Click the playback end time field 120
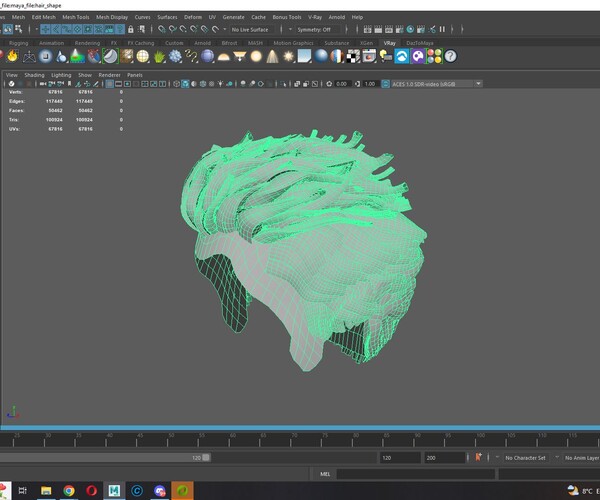Image resolution: width=600 pixels, height=500 pixels. click(x=399, y=458)
